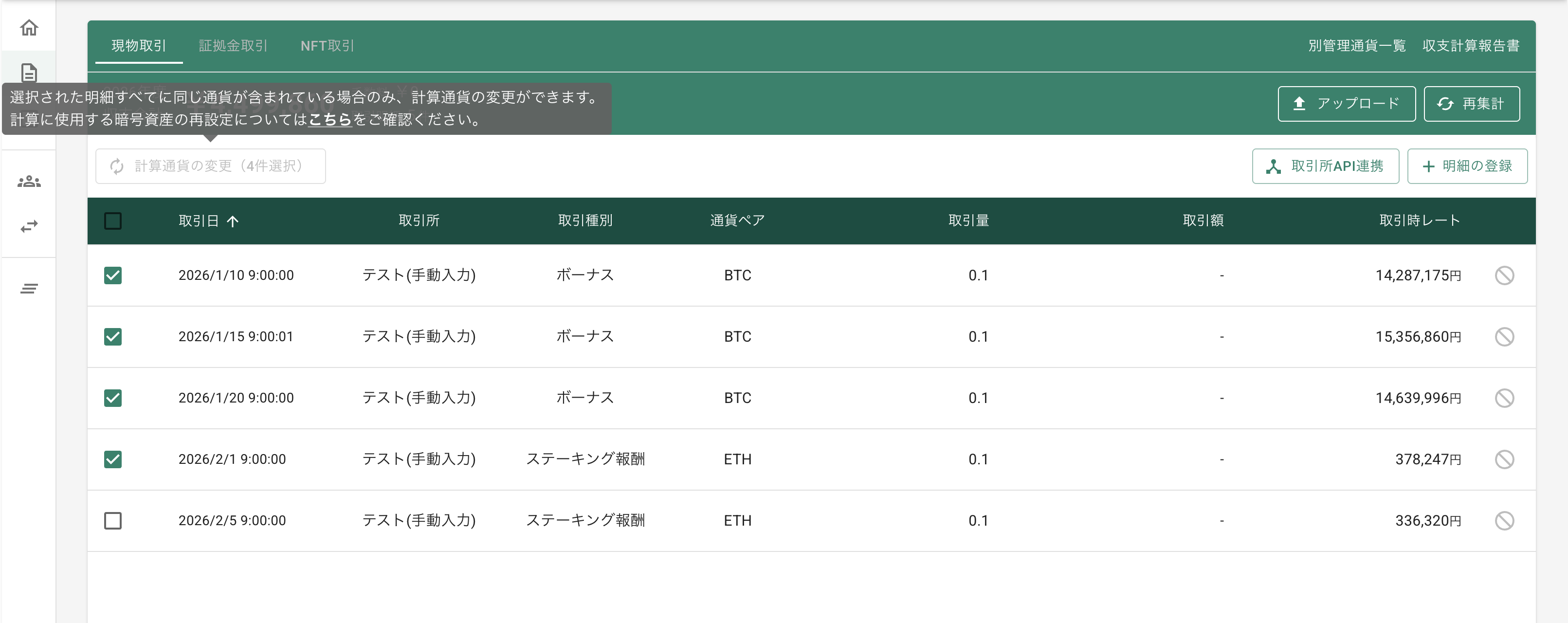Click the 取引種別 column header

point(585,220)
